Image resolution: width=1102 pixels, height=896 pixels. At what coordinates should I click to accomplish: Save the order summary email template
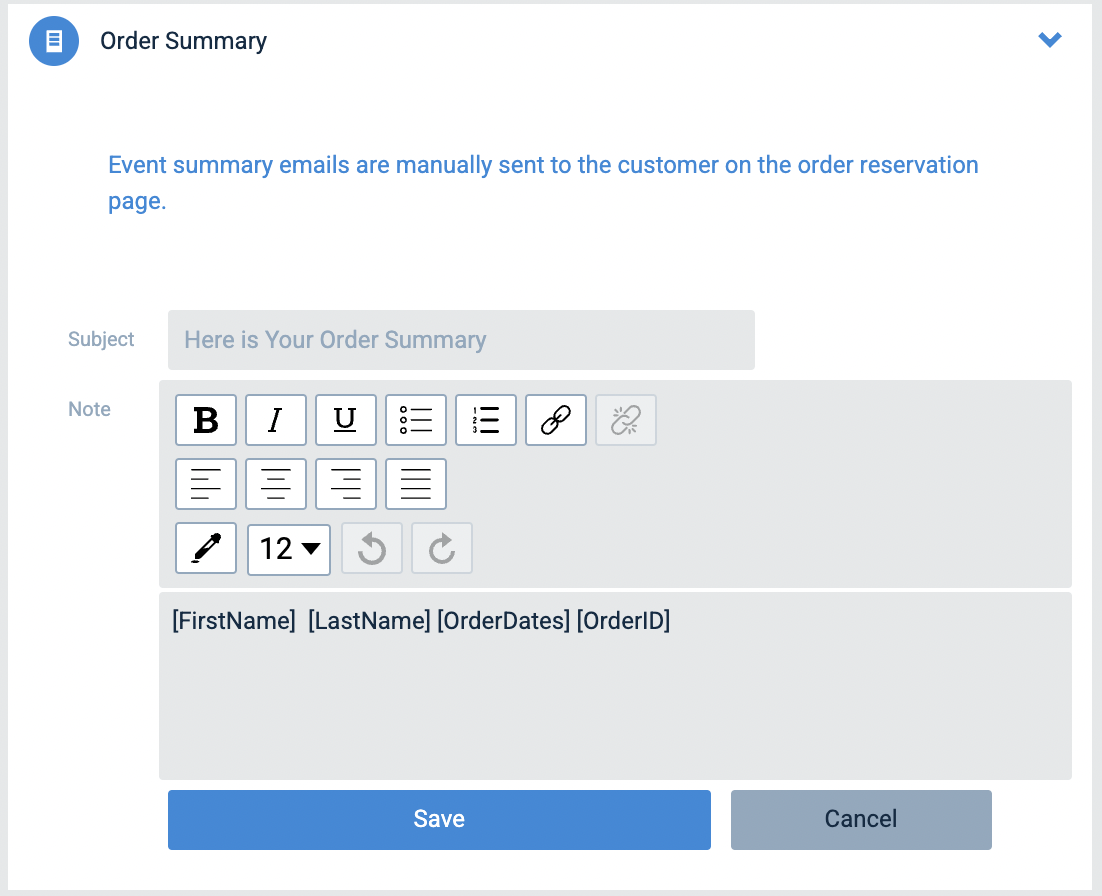coord(439,819)
